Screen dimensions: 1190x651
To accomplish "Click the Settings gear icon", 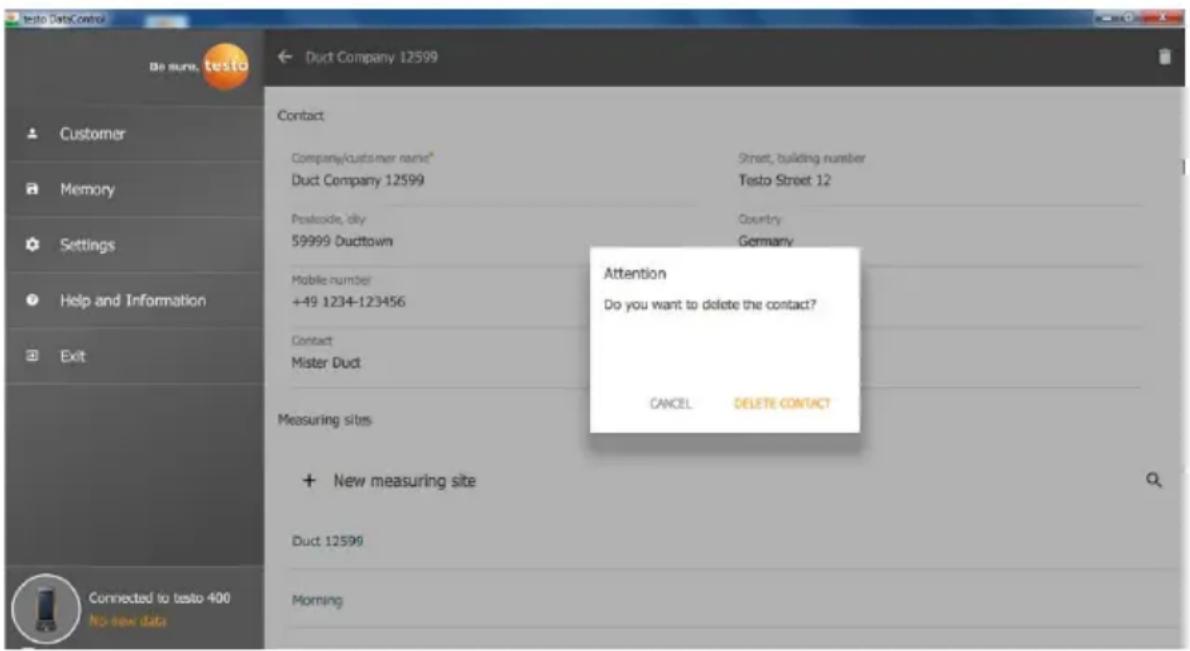I will coord(32,244).
